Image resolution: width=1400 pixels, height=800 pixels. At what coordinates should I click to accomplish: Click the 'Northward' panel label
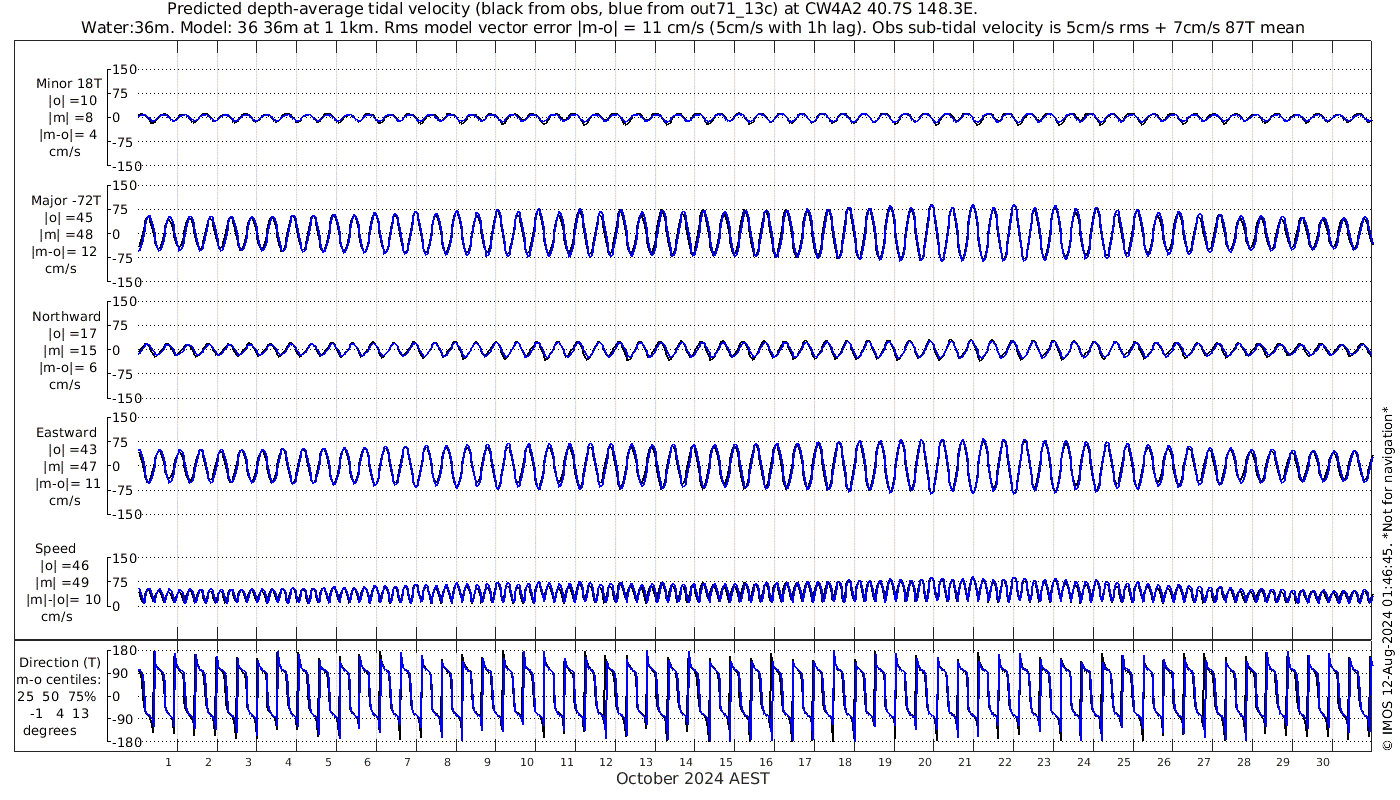66,317
